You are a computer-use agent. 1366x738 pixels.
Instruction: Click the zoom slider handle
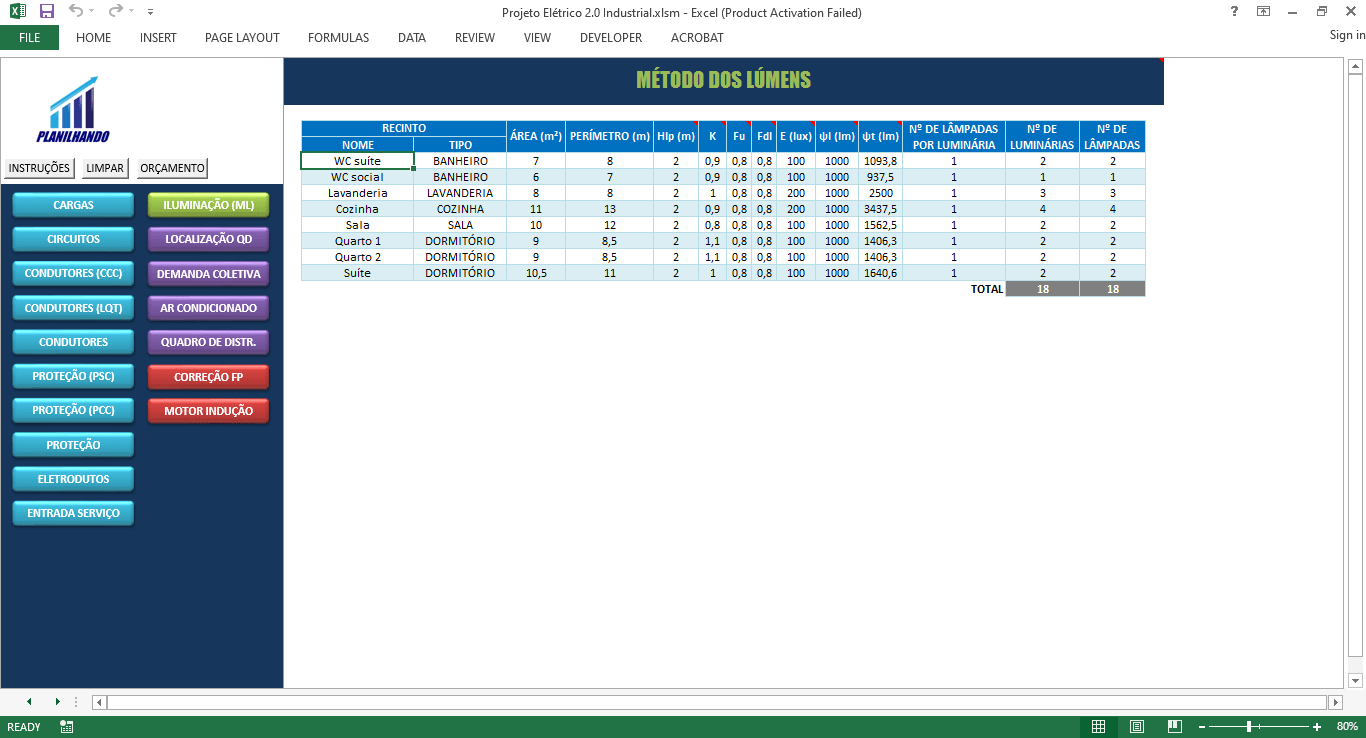(x=1249, y=727)
